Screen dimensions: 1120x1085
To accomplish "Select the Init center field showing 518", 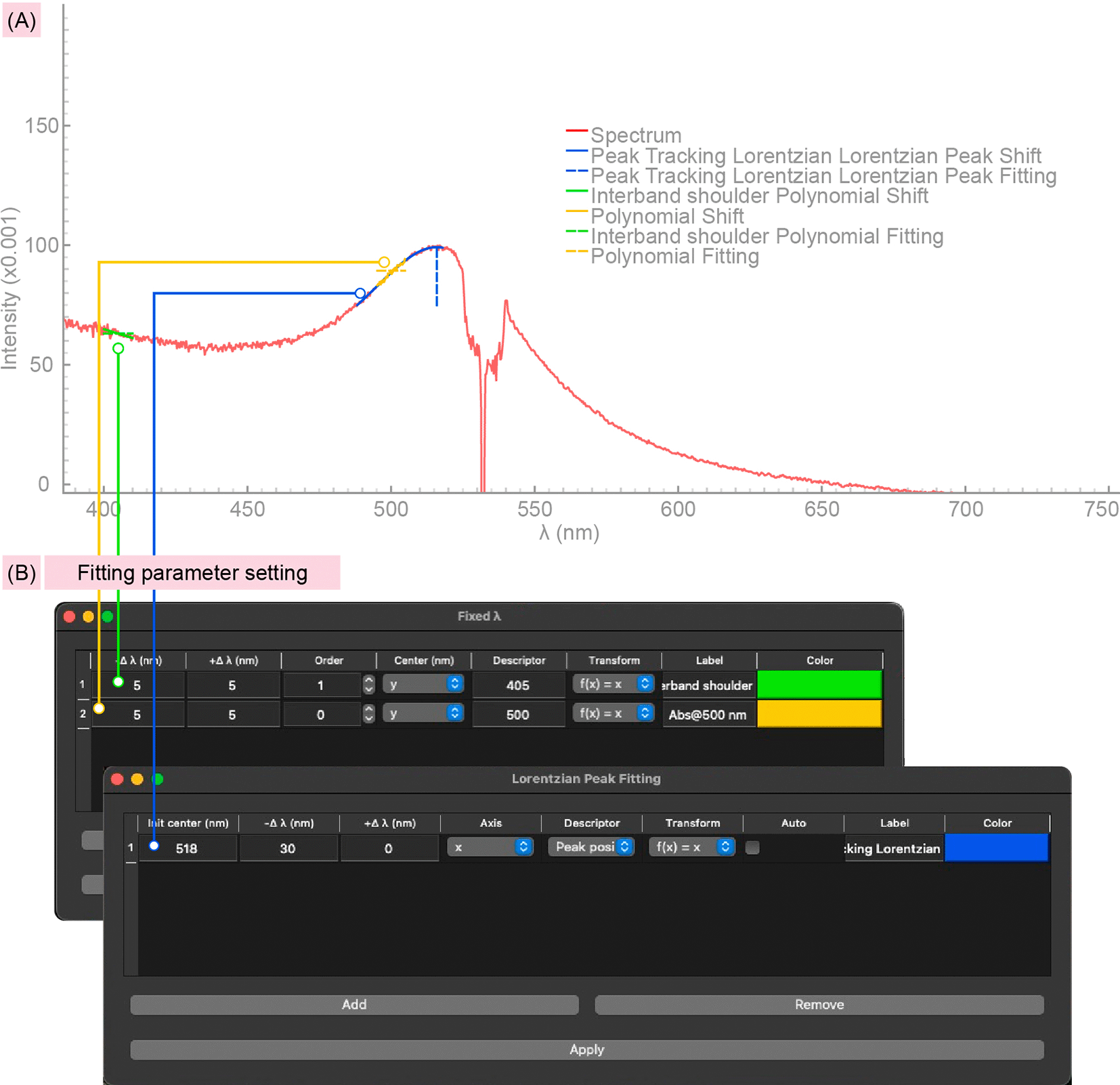I will click(x=188, y=848).
